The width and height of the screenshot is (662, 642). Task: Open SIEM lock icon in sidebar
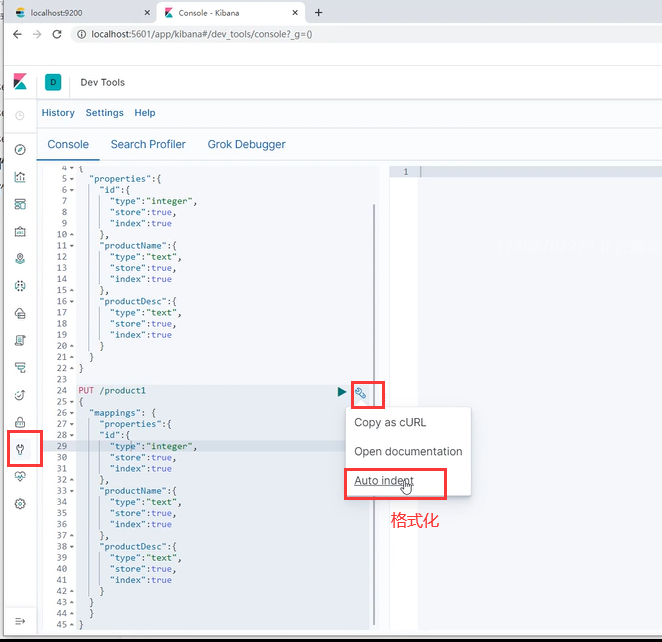click(x=20, y=422)
